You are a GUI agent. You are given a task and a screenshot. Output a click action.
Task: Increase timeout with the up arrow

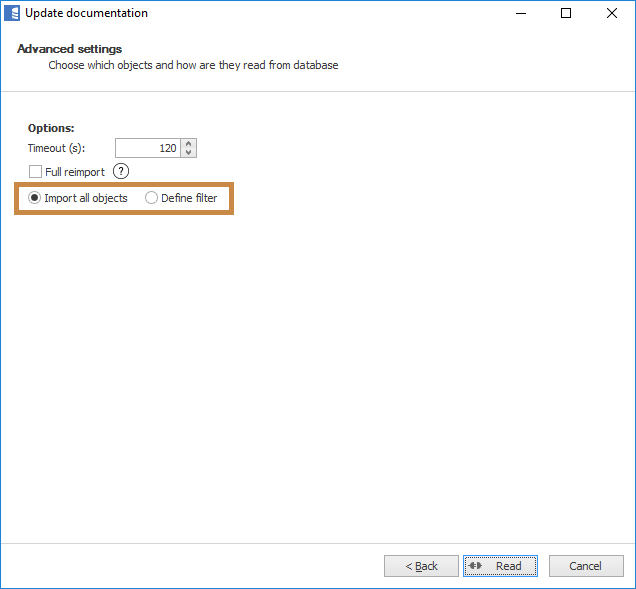coord(189,144)
